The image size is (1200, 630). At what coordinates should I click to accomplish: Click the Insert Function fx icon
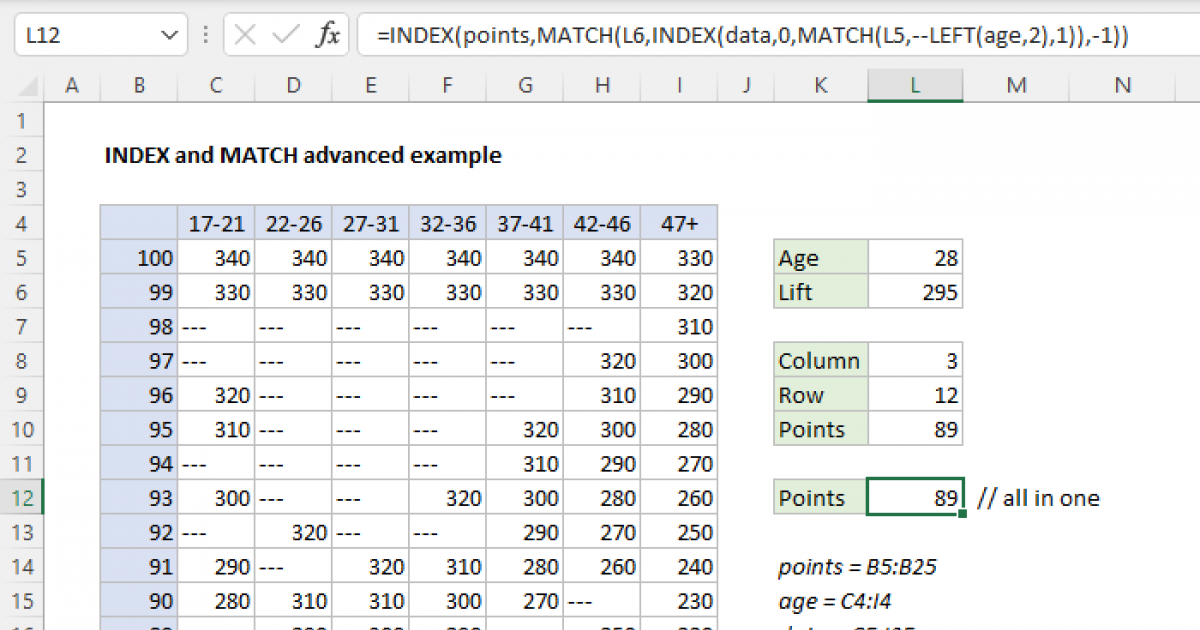[x=330, y=34]
